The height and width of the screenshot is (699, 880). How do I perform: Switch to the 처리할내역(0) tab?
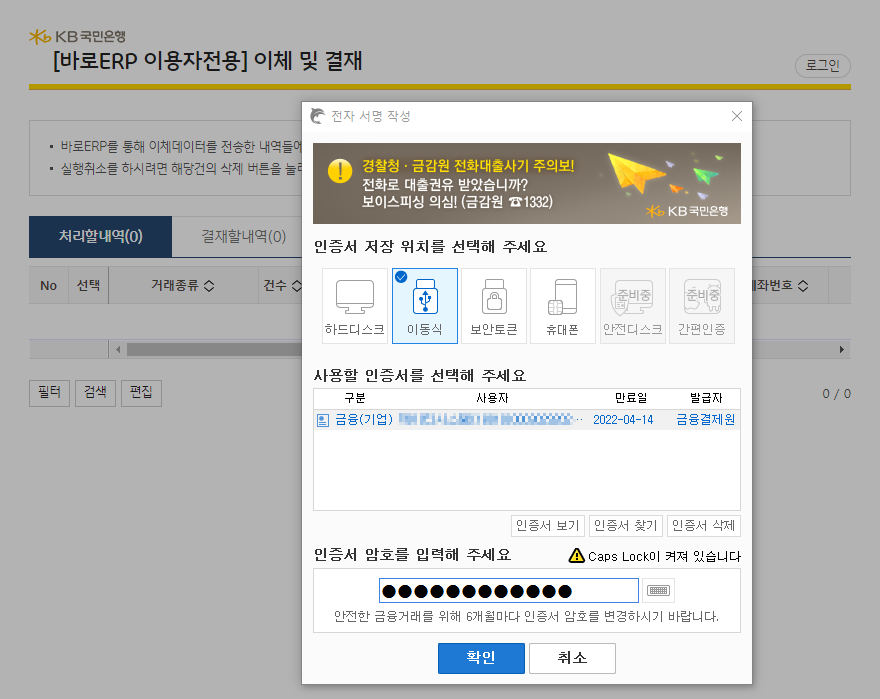[x=100, y=236]
